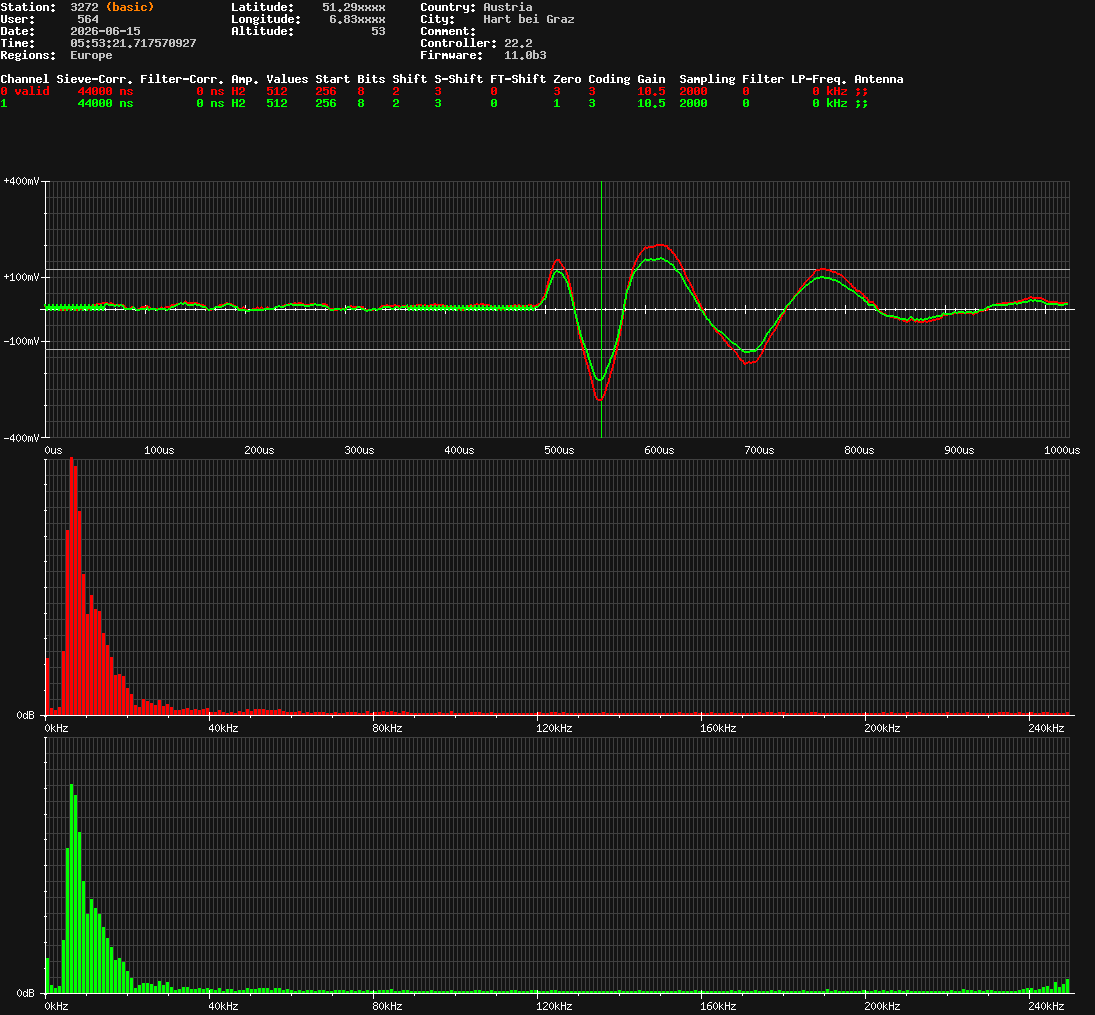
Task: Click the city Hart bei Graz
Action: (529, 19)
